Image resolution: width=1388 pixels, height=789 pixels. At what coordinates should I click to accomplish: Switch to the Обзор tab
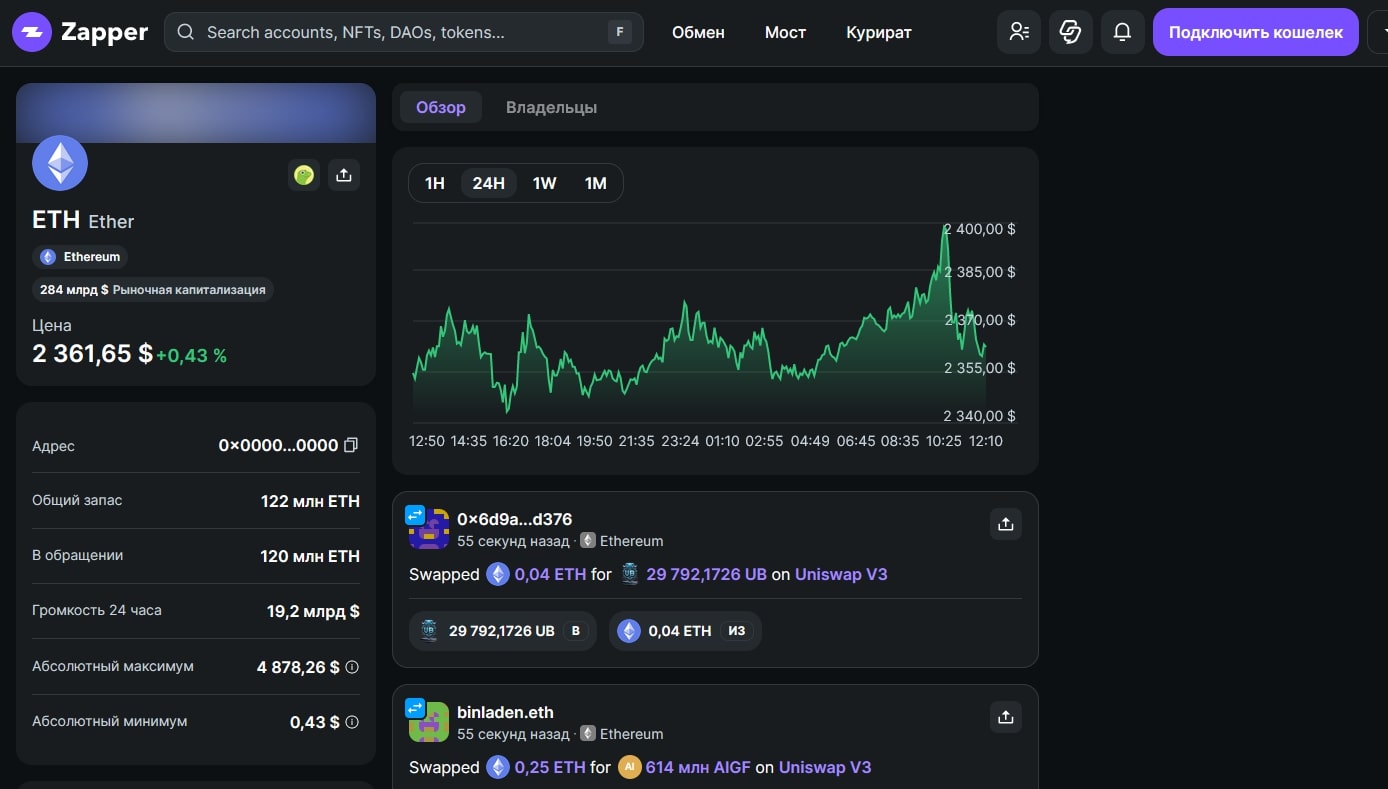[441, 107]
